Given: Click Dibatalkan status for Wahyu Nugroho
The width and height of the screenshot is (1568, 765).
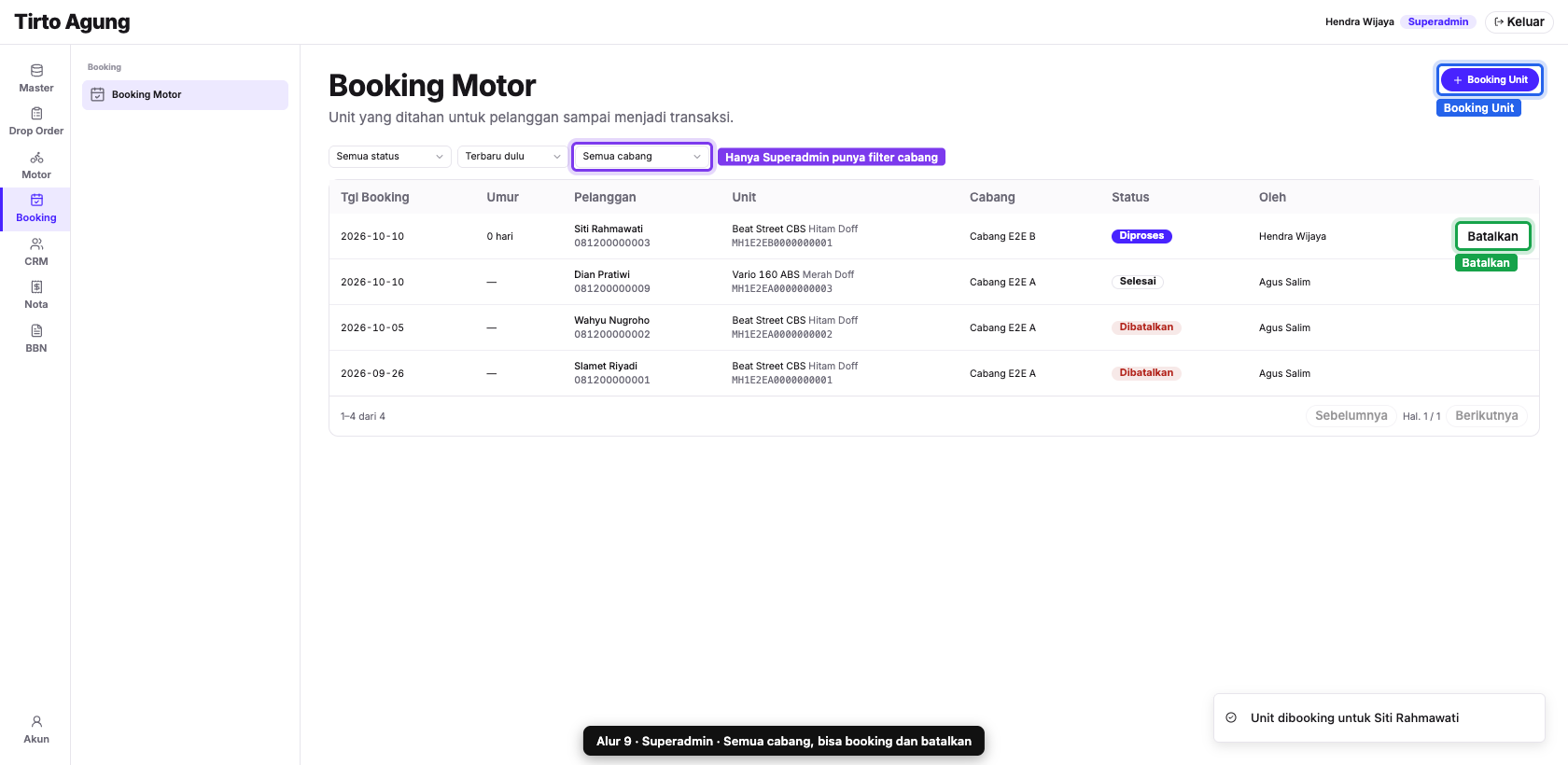Looking at the screenshot, I should [x=1146, y=327].
